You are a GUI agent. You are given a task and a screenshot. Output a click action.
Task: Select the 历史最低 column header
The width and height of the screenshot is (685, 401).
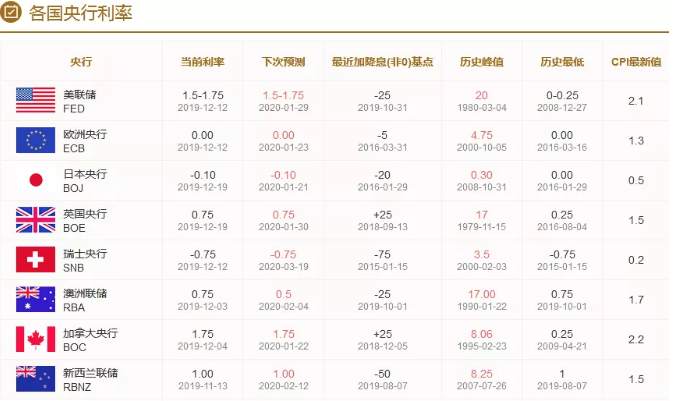[x=562, y=62]
